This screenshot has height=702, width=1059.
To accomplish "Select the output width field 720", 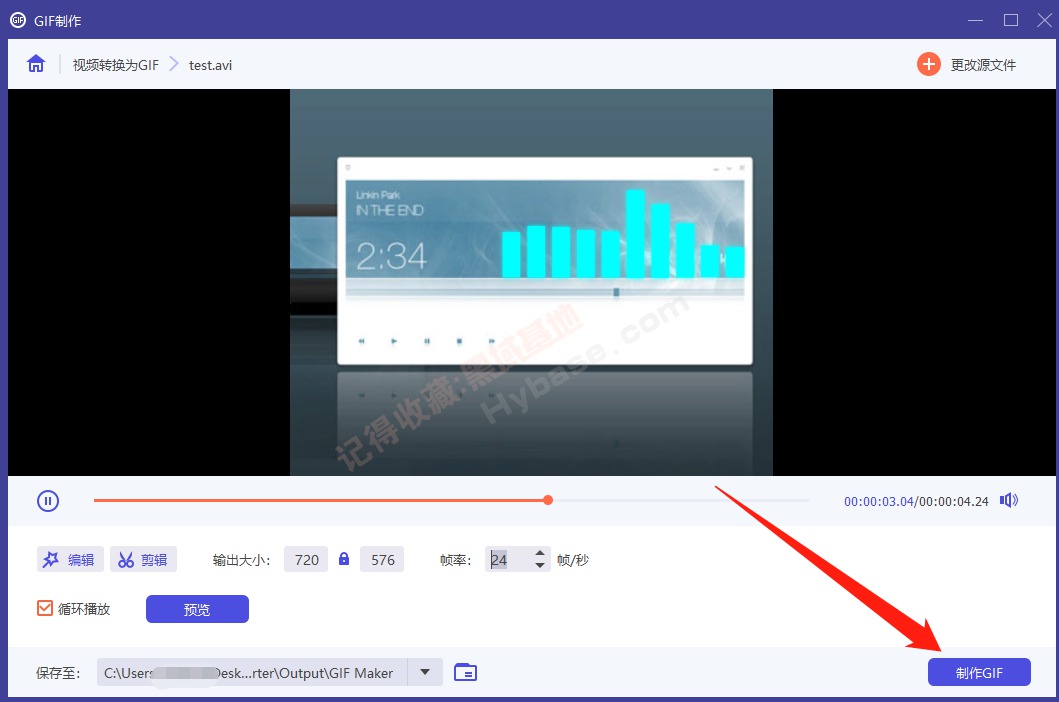I will (306, 559).
